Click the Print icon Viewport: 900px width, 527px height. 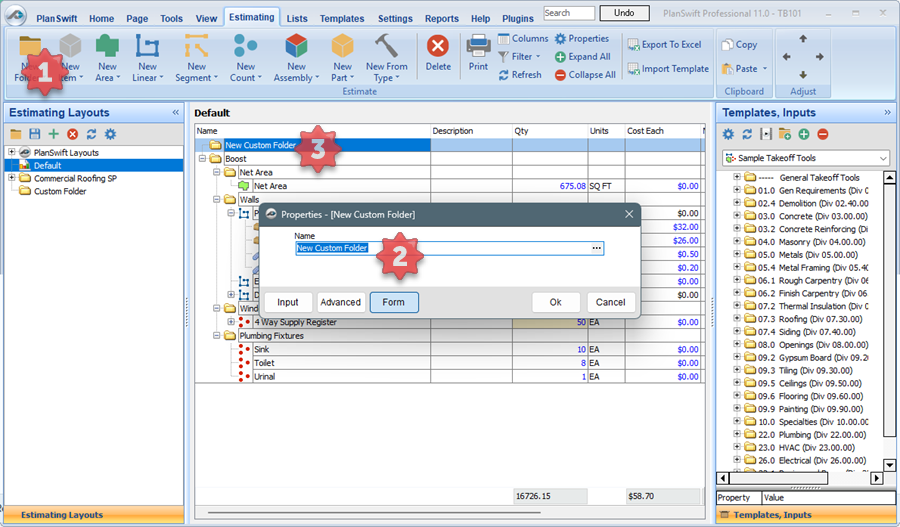[478, 46]
